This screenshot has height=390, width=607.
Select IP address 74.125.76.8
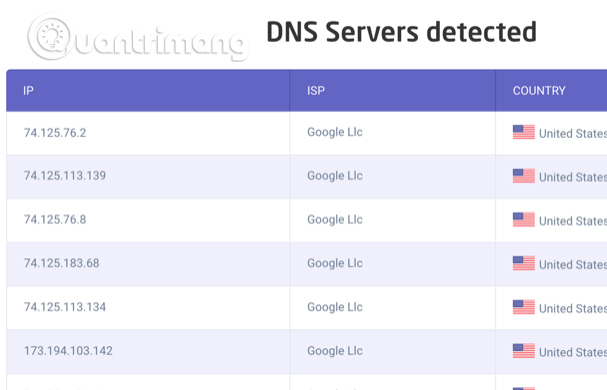pyautogui.click(x=55, y=220)
